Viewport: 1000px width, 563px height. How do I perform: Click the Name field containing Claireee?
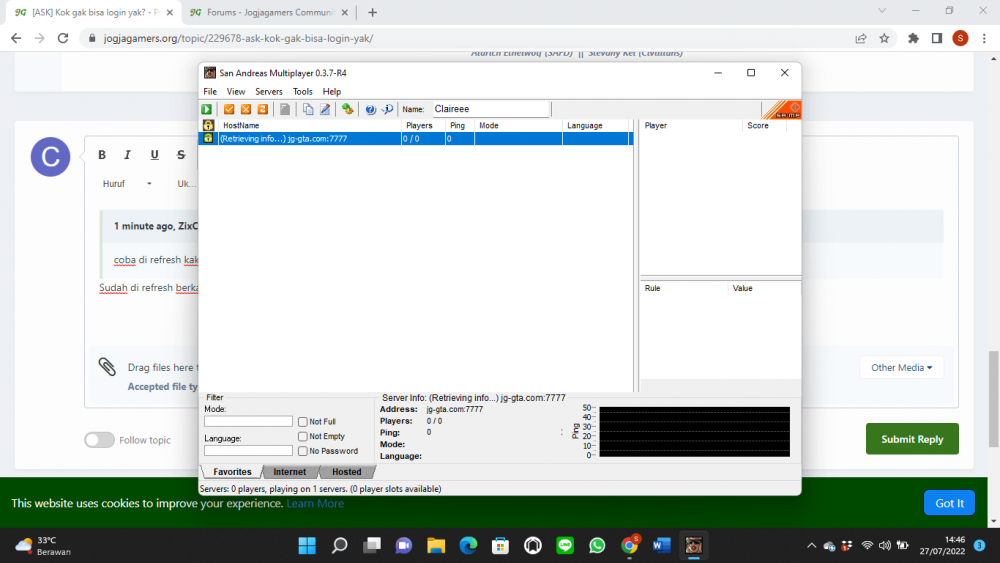coord(491,109)
